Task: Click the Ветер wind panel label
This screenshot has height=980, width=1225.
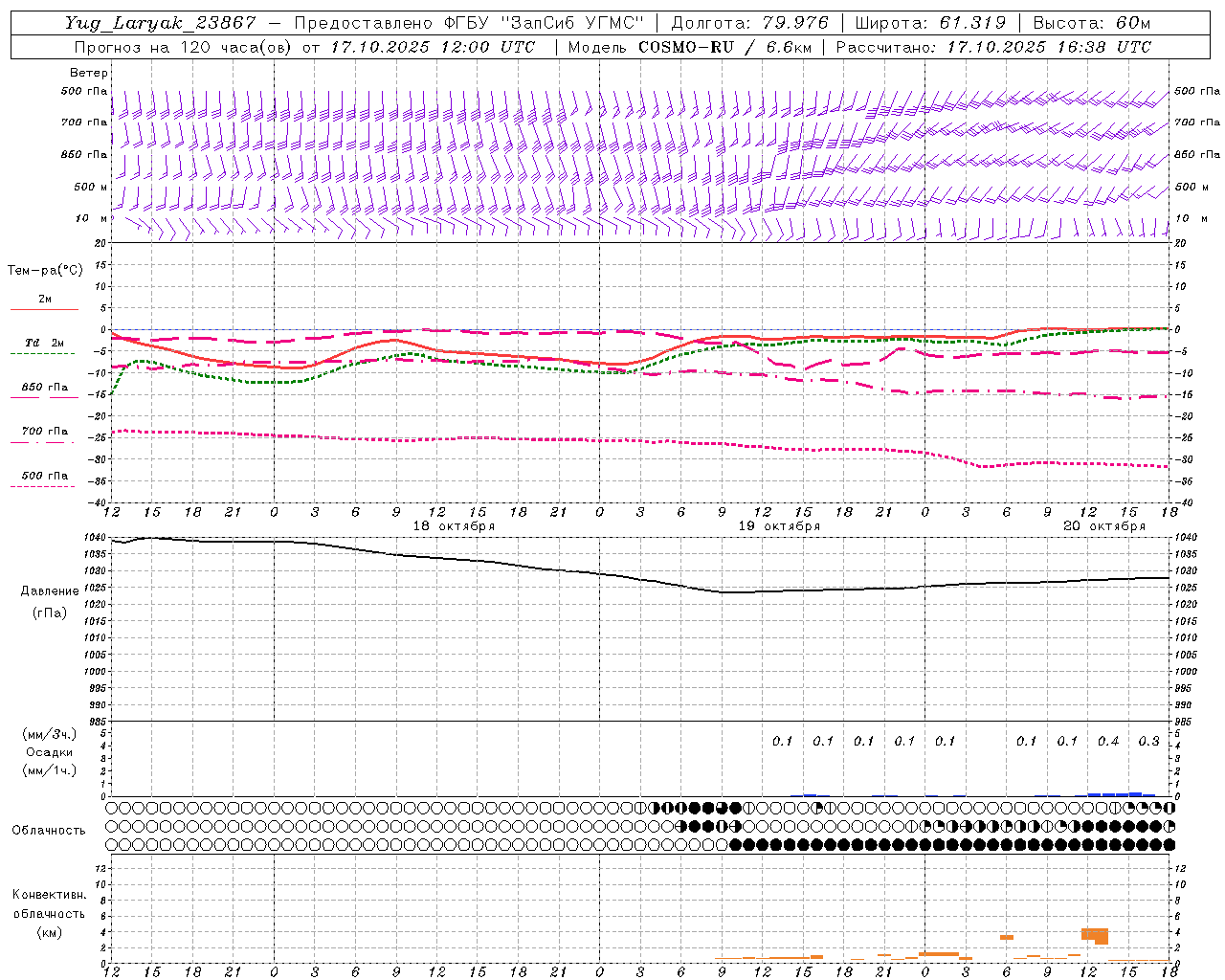Action: 89,73
